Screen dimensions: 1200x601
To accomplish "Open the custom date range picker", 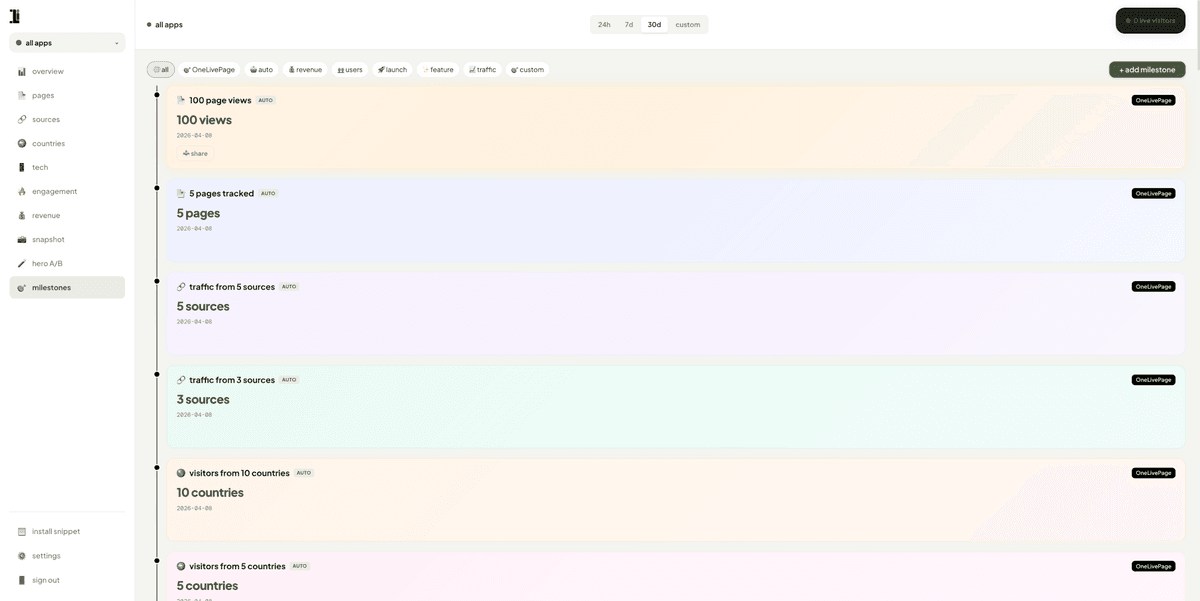I will (687, 24).
